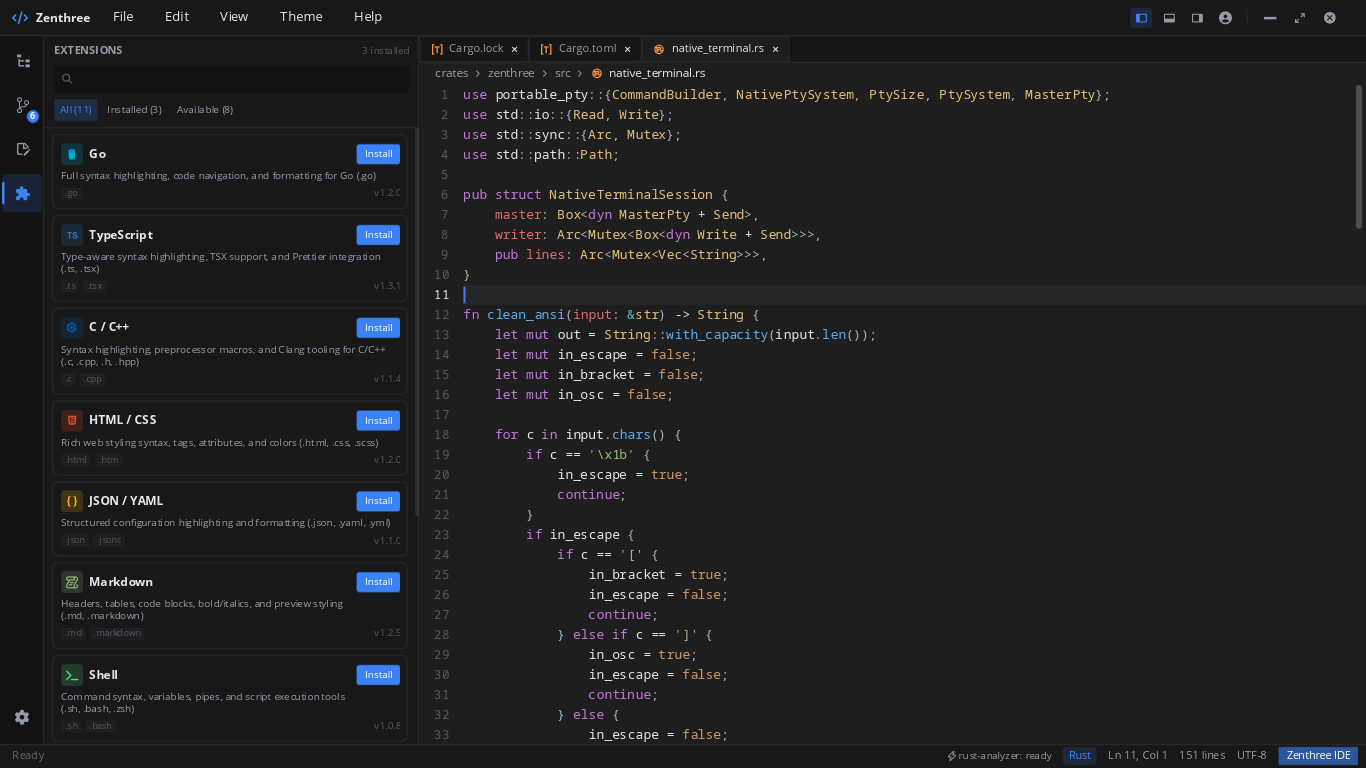Viewport: 1366px width, 768px height.
Task: Click the src breadcrumb segment
Action: pyautogui.click(x=563, y=73)
